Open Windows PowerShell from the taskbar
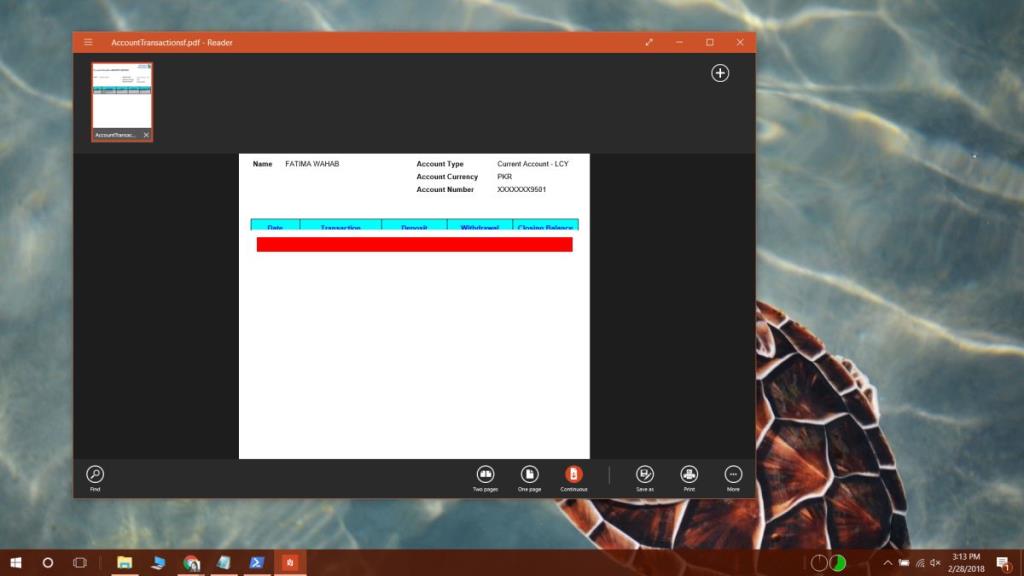The height and width of the screenshot is (576, 1024). pyautogui.click(x=257, y=563)
